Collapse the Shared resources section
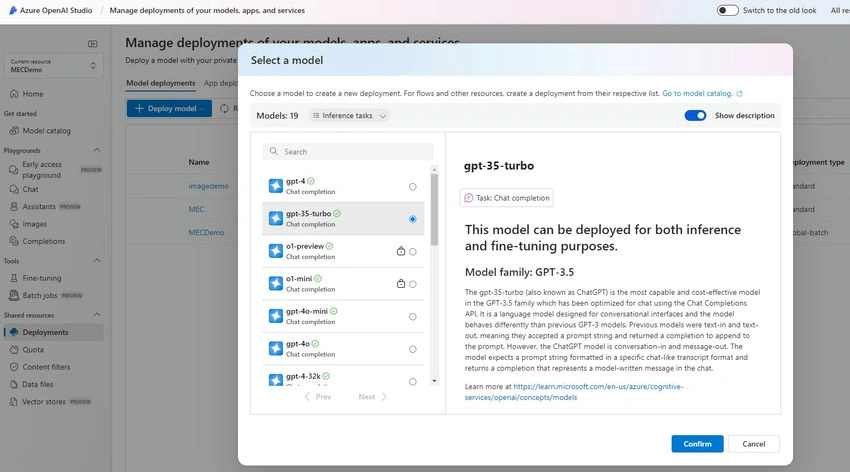The height and width of the screenshot is (472, 850). [97, 315]
